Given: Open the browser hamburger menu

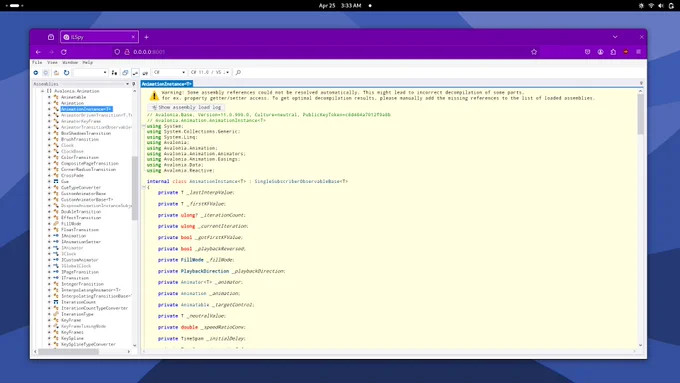Looking at the screenshot, I should tap(638, 52).
